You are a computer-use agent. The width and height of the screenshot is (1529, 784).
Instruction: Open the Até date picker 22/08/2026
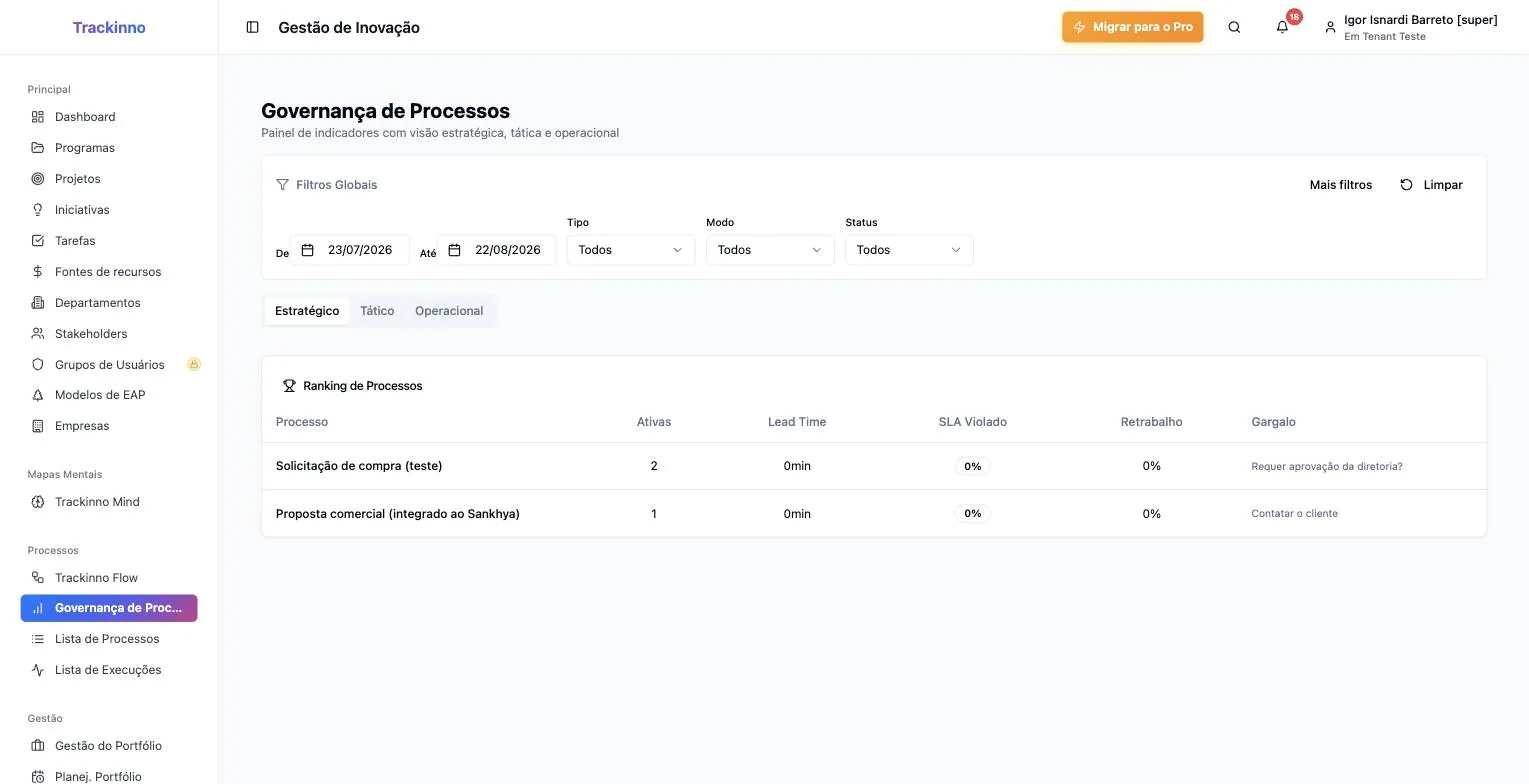pos(497,250)
